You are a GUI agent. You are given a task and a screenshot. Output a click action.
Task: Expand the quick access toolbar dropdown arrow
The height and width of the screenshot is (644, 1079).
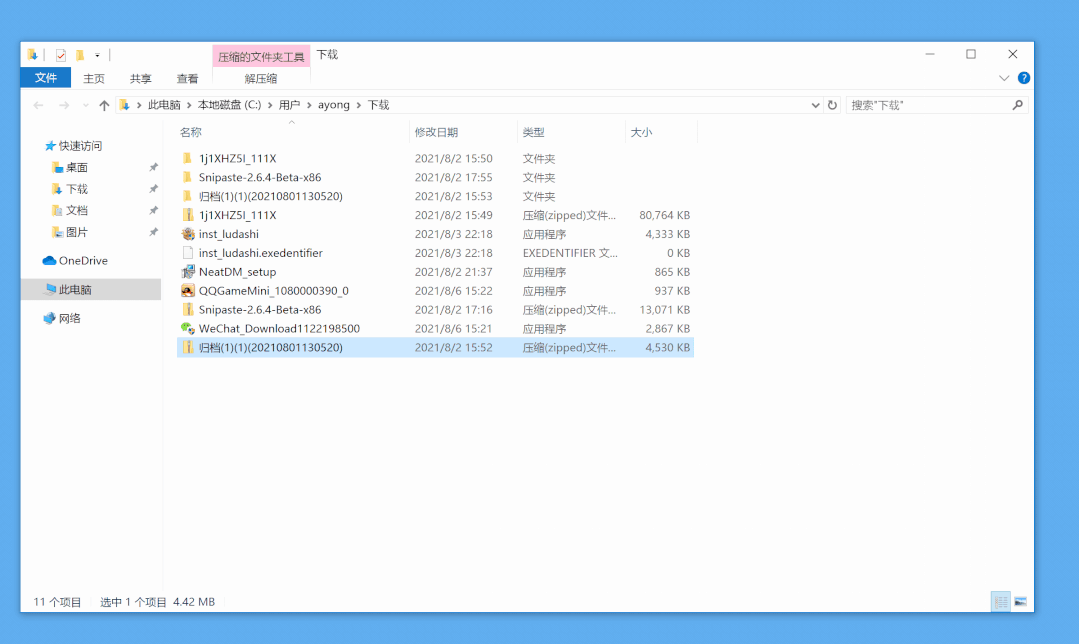[x=96, y=53]
